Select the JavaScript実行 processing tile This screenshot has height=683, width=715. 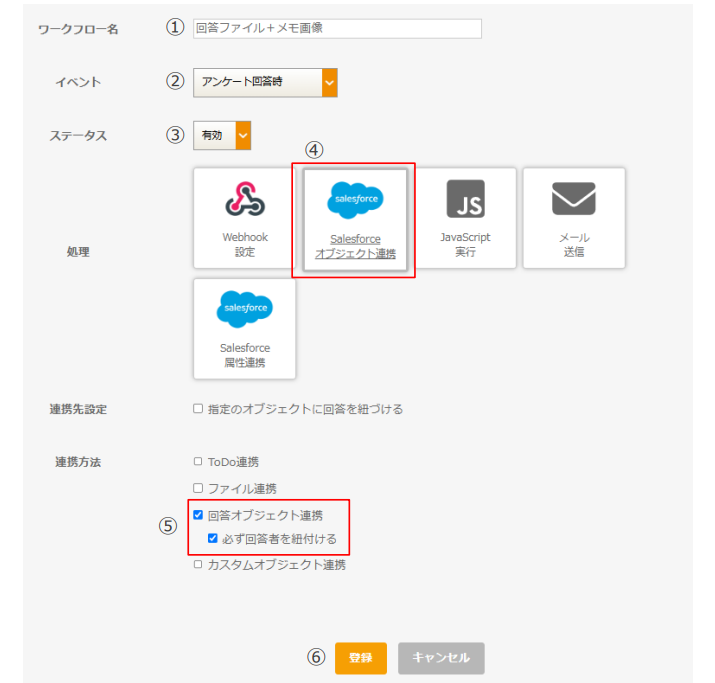click(465, 218)
